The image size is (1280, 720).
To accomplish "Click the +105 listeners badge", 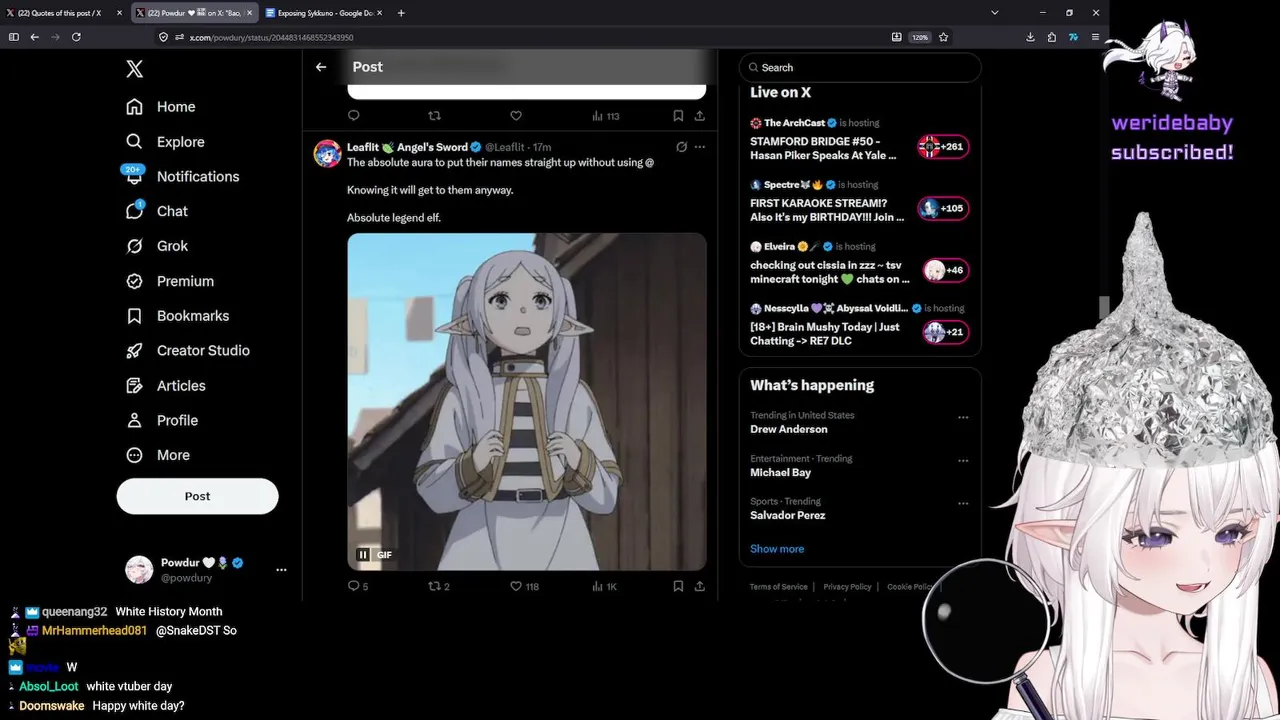I will point(943,209).
